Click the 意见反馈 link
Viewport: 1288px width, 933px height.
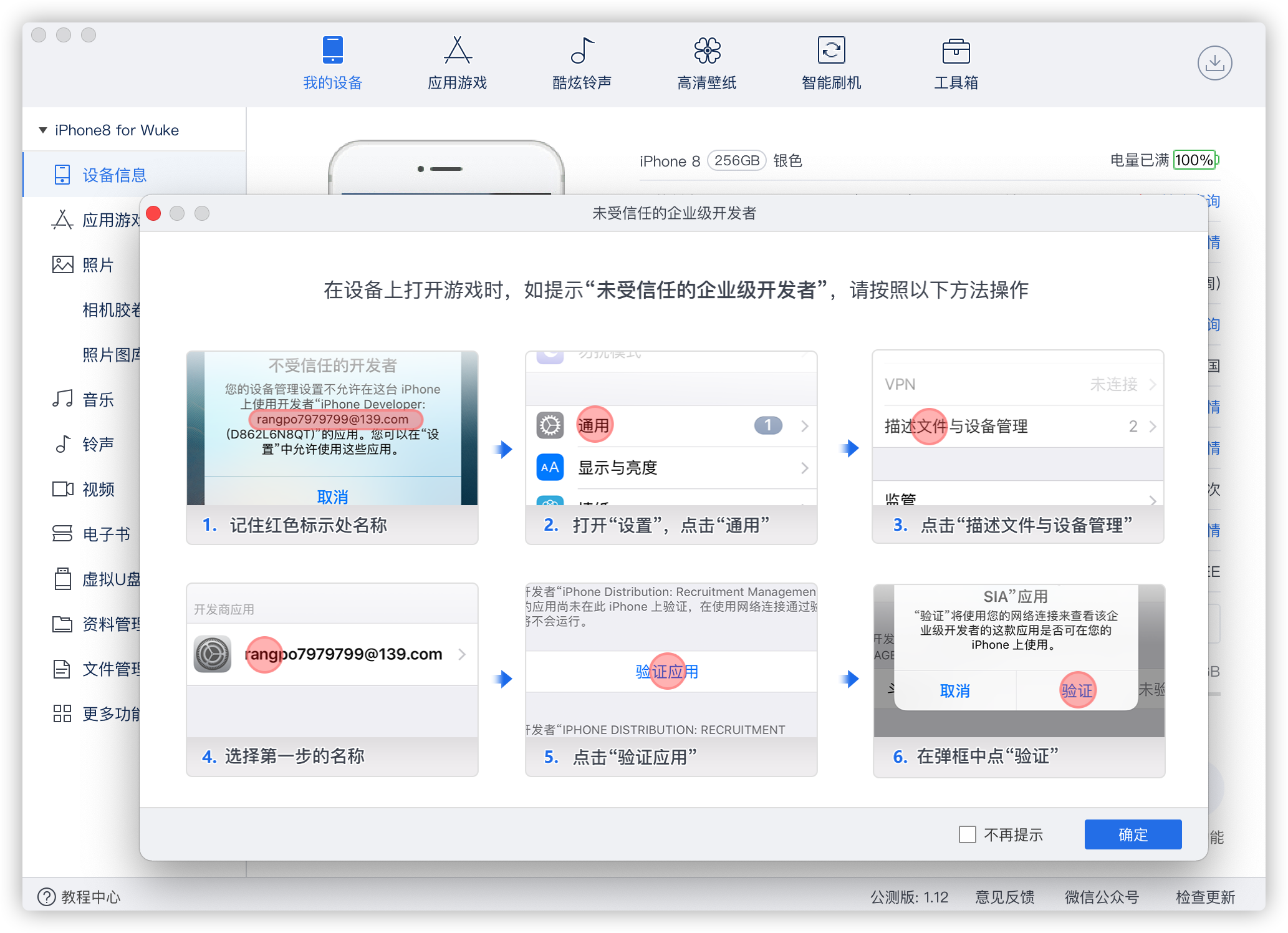(x=1004, y=897)
